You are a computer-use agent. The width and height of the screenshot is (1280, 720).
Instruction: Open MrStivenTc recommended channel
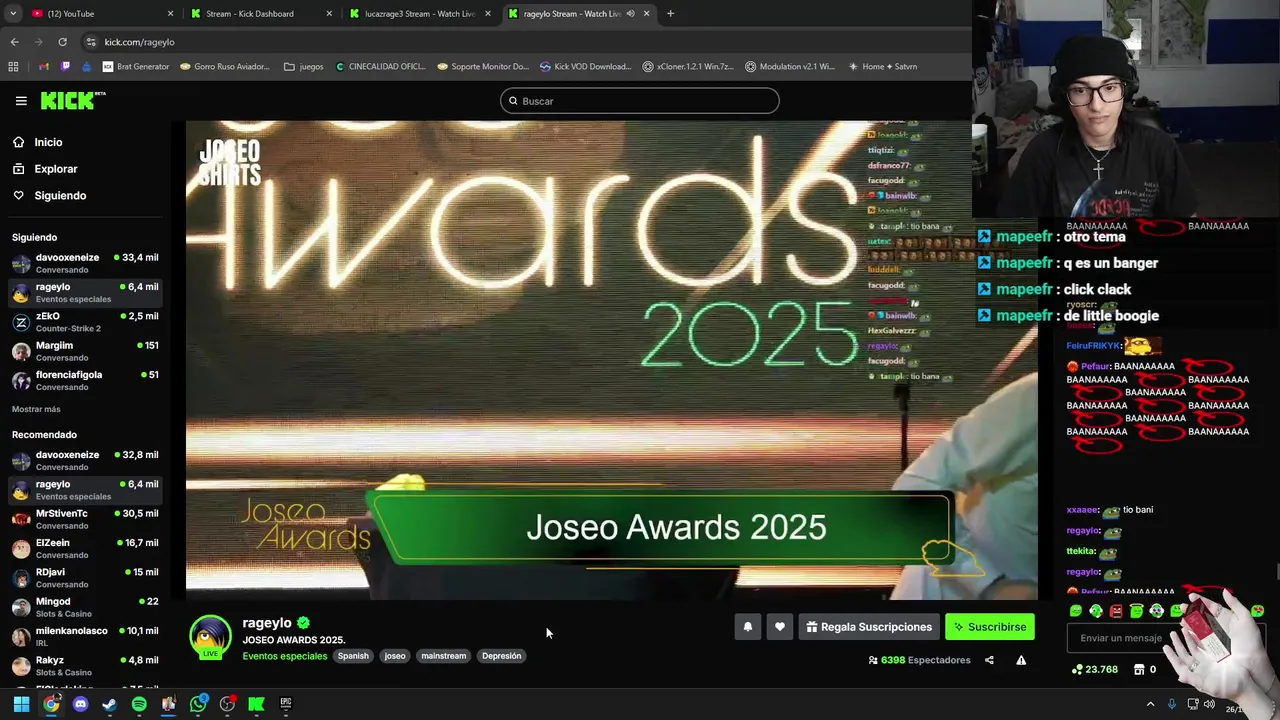point(86,519)
